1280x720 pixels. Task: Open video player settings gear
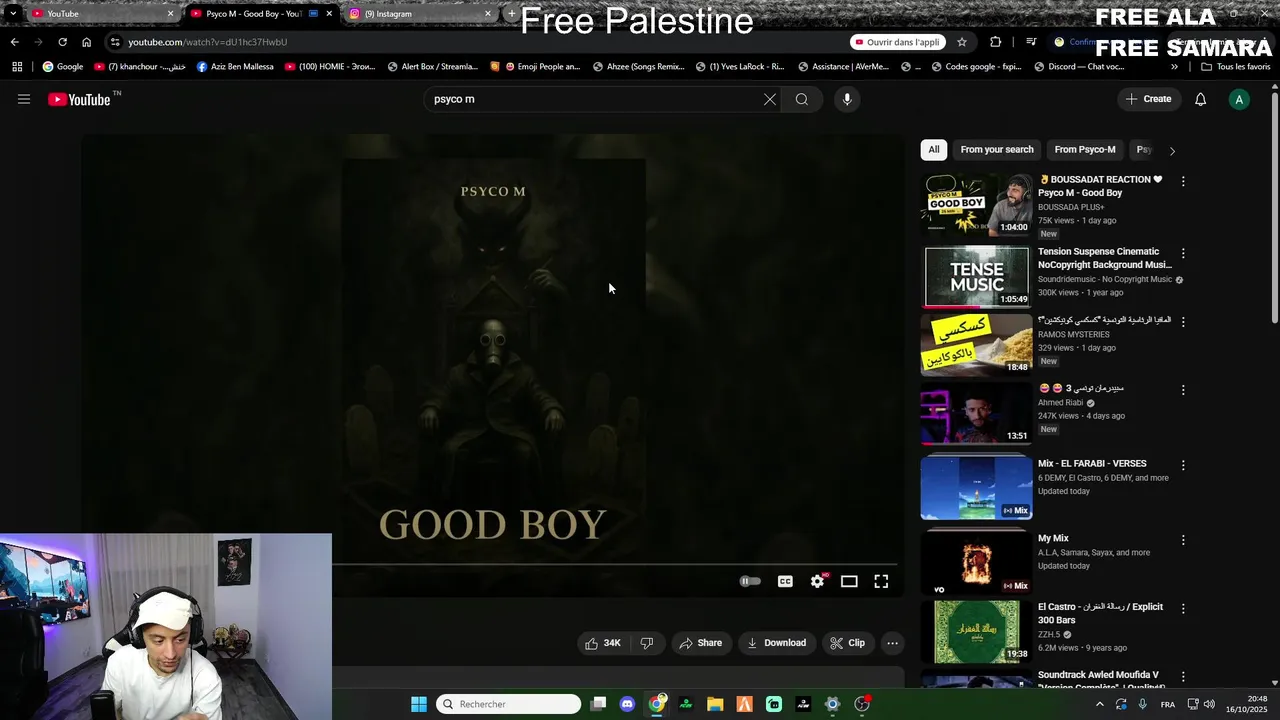coord(818,581)
